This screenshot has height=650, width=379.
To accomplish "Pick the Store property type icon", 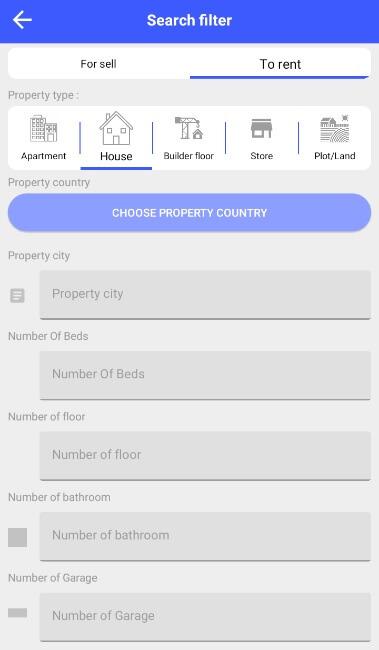I will [261, 129].
